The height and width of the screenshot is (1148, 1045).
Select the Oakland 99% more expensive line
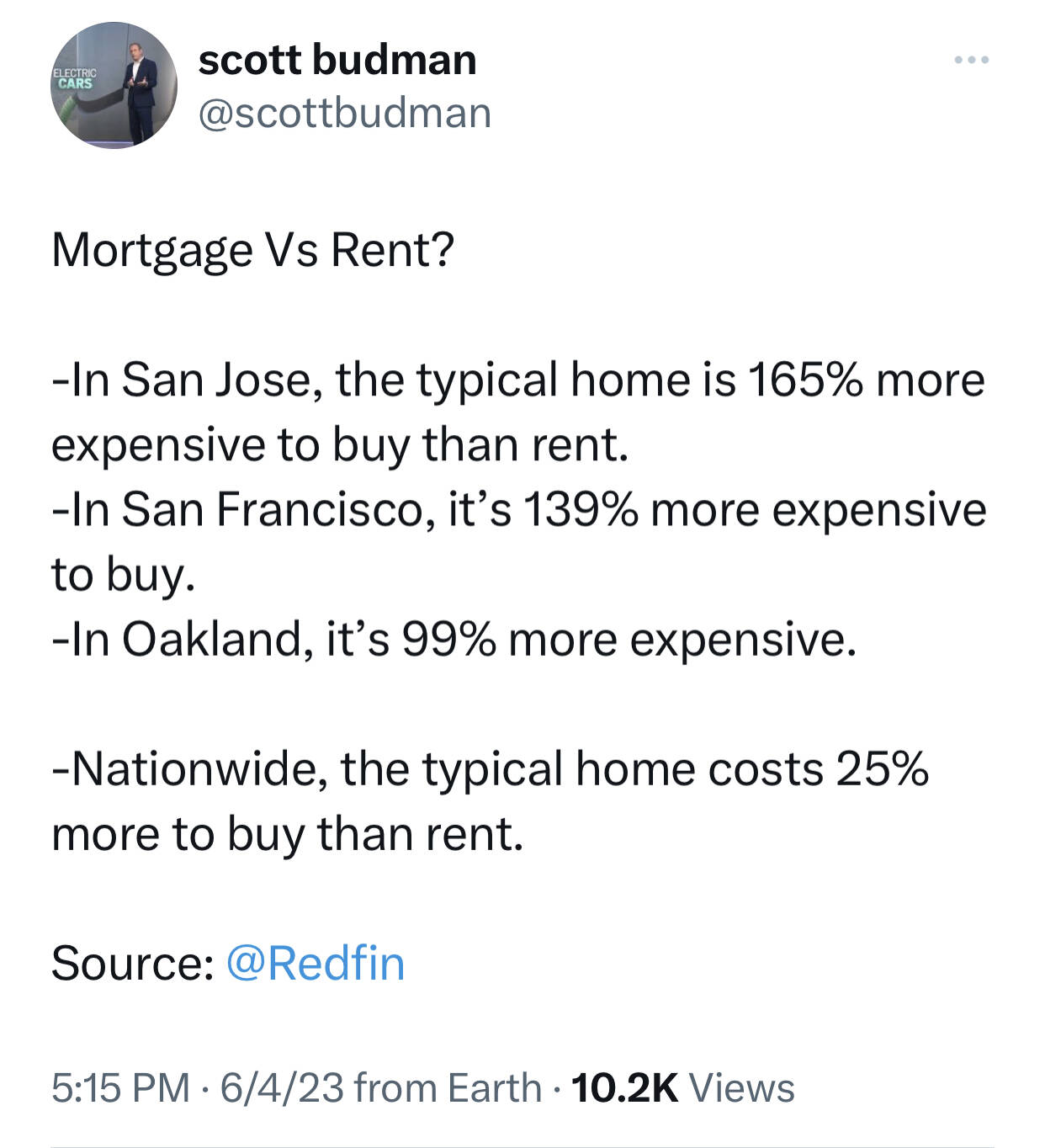[x=454, y=640]
